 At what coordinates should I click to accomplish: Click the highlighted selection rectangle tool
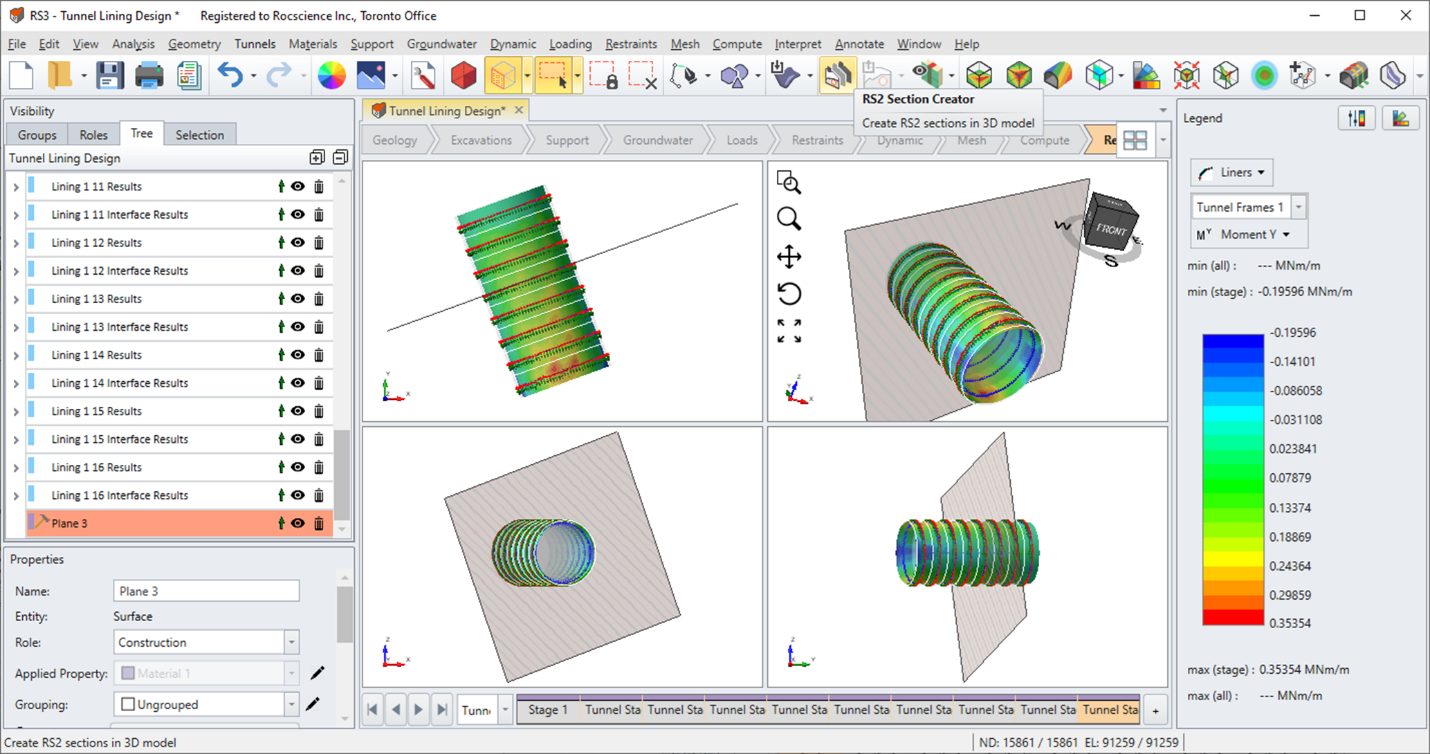click(x=553, y=75)
